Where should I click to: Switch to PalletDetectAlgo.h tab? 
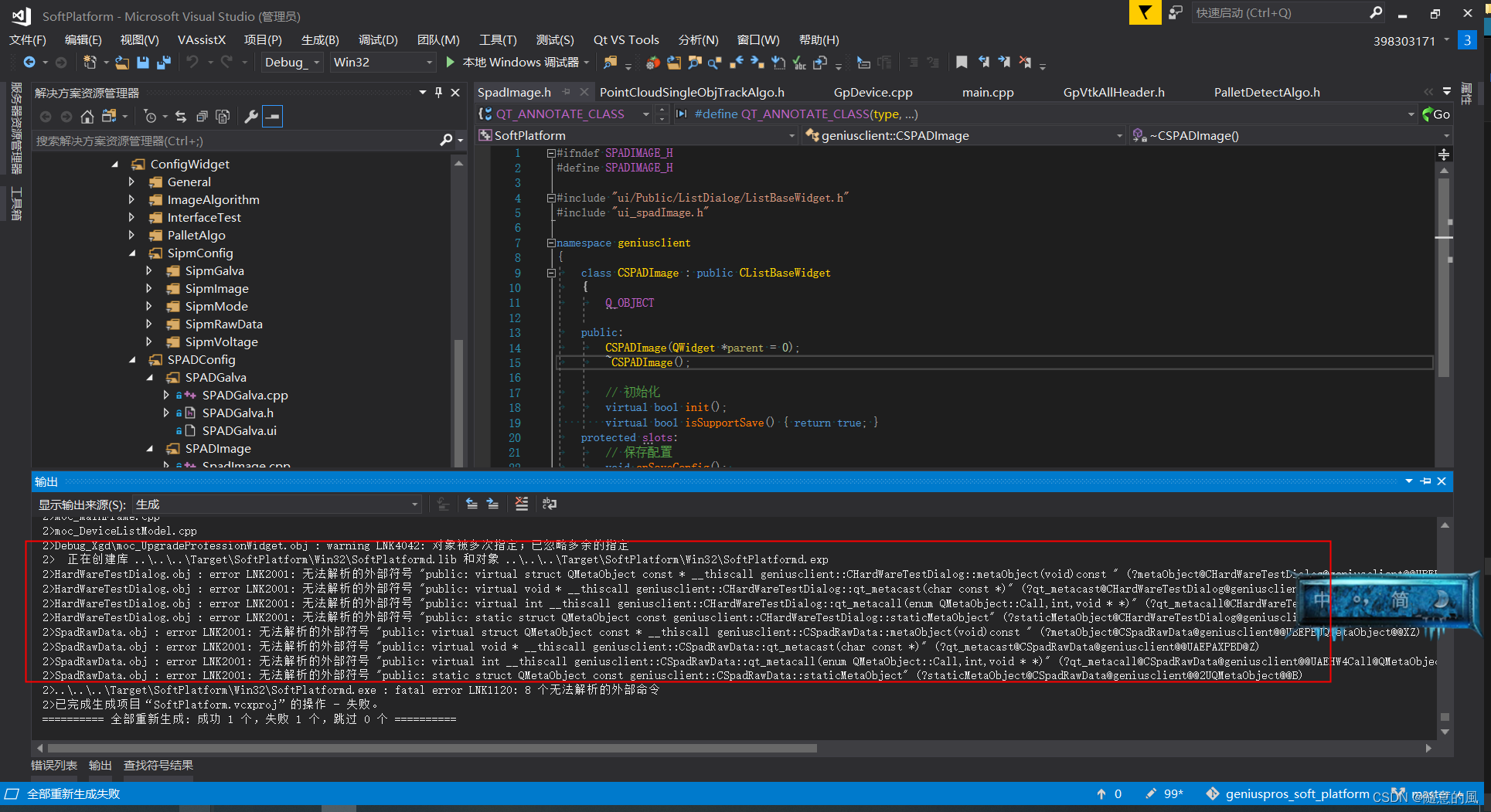[1267, 93]
